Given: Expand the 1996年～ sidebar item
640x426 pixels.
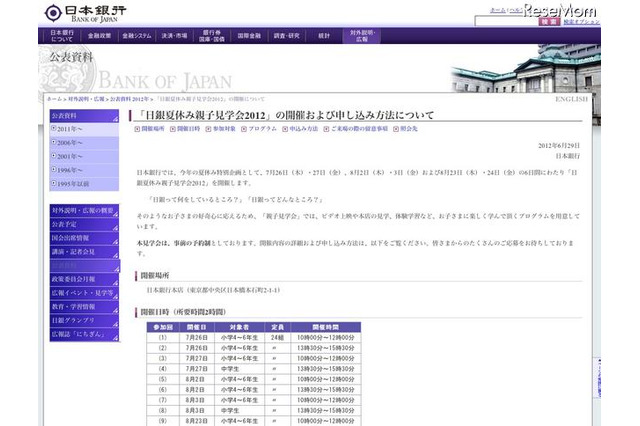Looking at the screenshot, I should 84,170.
